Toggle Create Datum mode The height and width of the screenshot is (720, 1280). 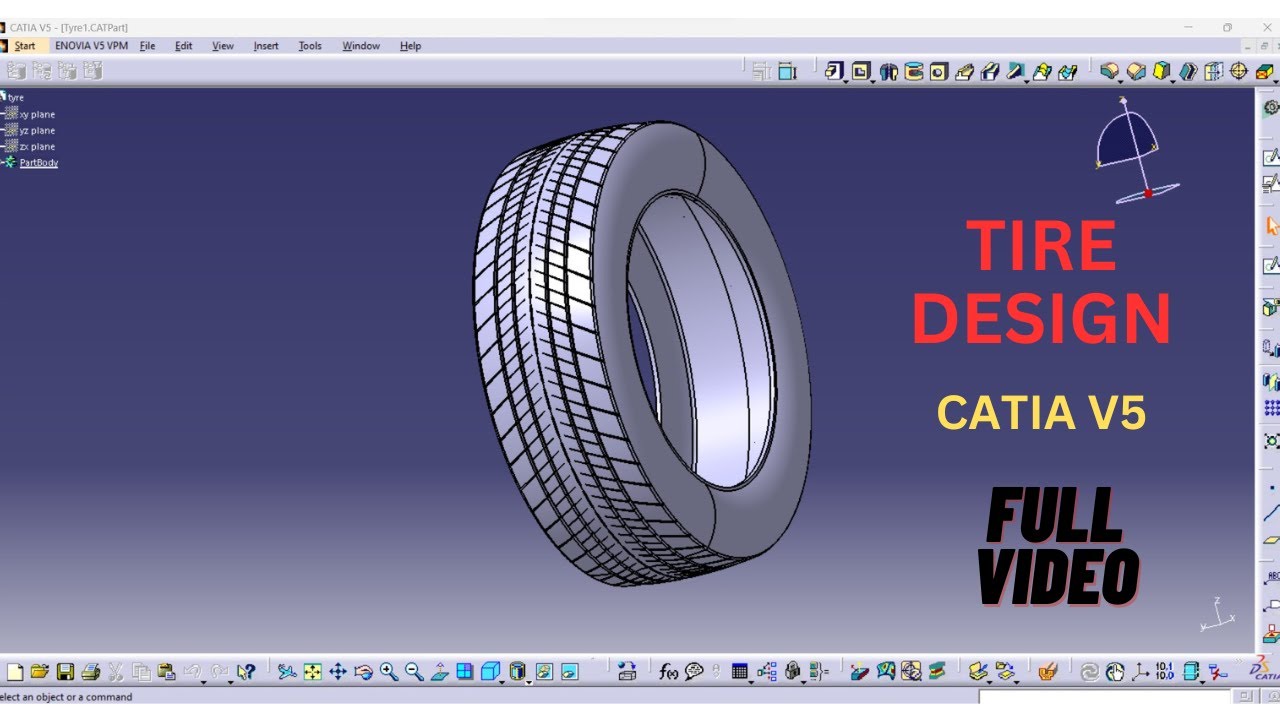(x=1217, y=672)
